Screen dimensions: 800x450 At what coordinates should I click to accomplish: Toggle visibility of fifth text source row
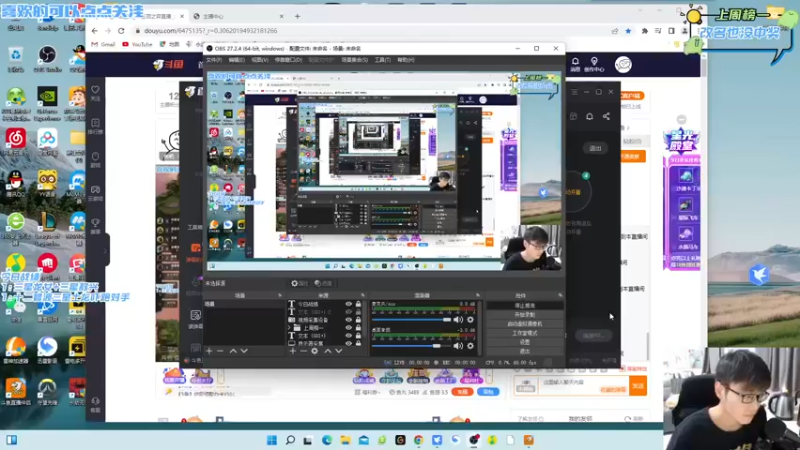(x=348, y=336)
